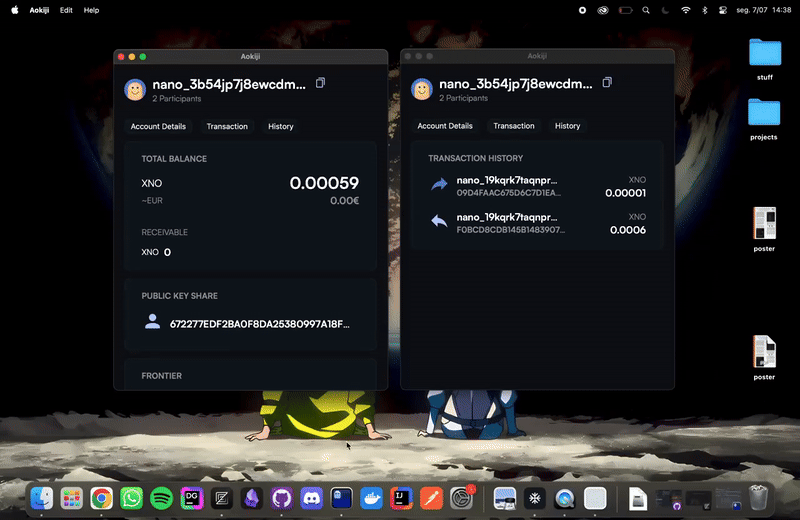Click the account avatar in the right window
Viewport: 800px width, 520px height.
click(422, 89)
